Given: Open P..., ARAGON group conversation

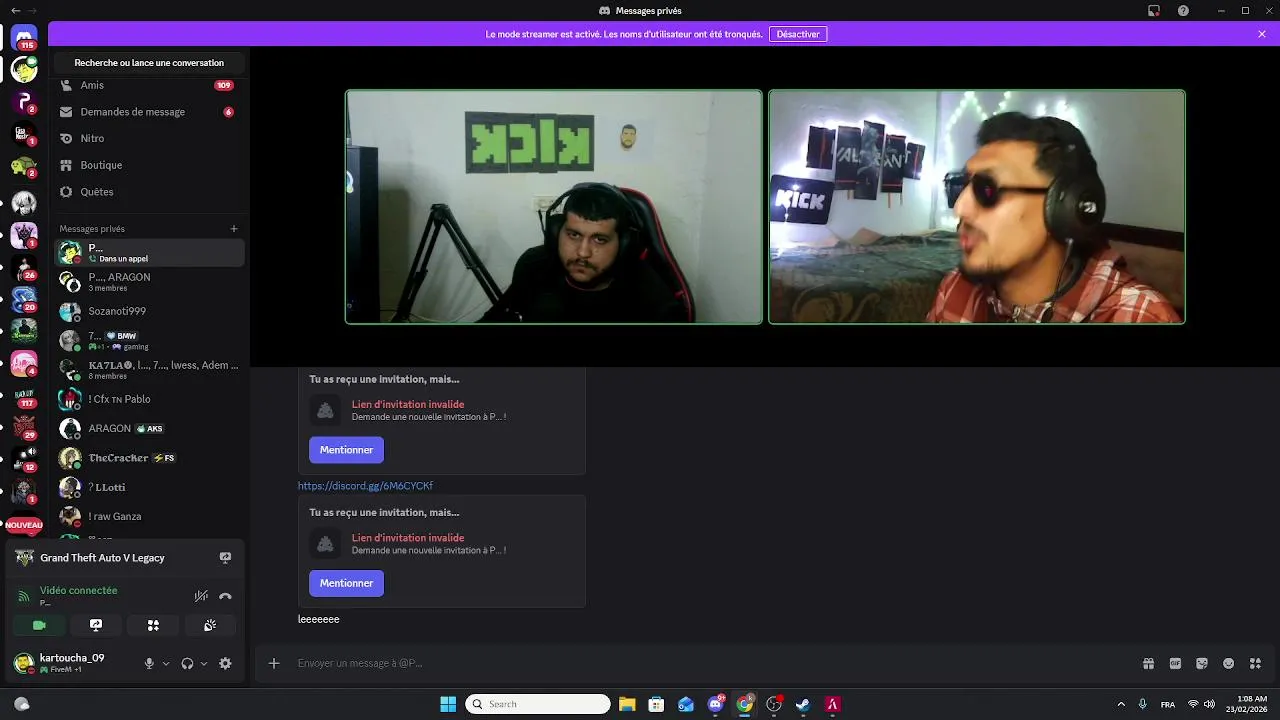Looking at the screenshot, I should pyautogui.click(x=148, y=282).
